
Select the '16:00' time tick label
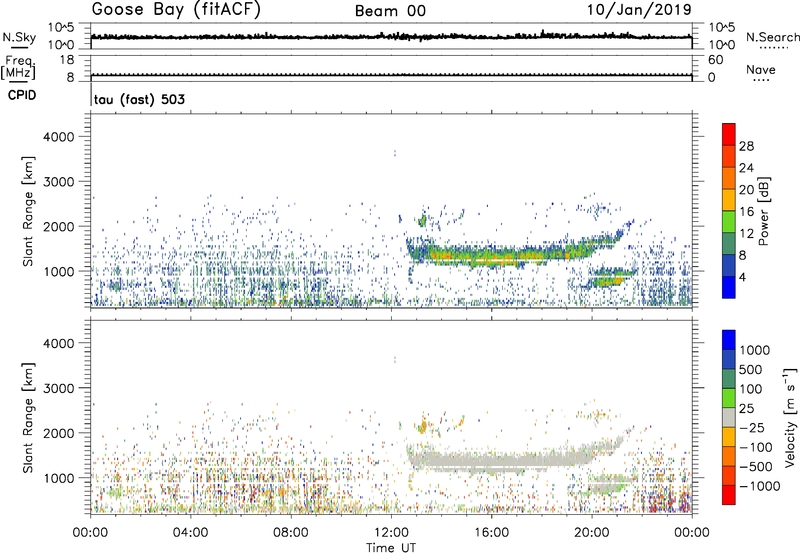click(491, 533)
